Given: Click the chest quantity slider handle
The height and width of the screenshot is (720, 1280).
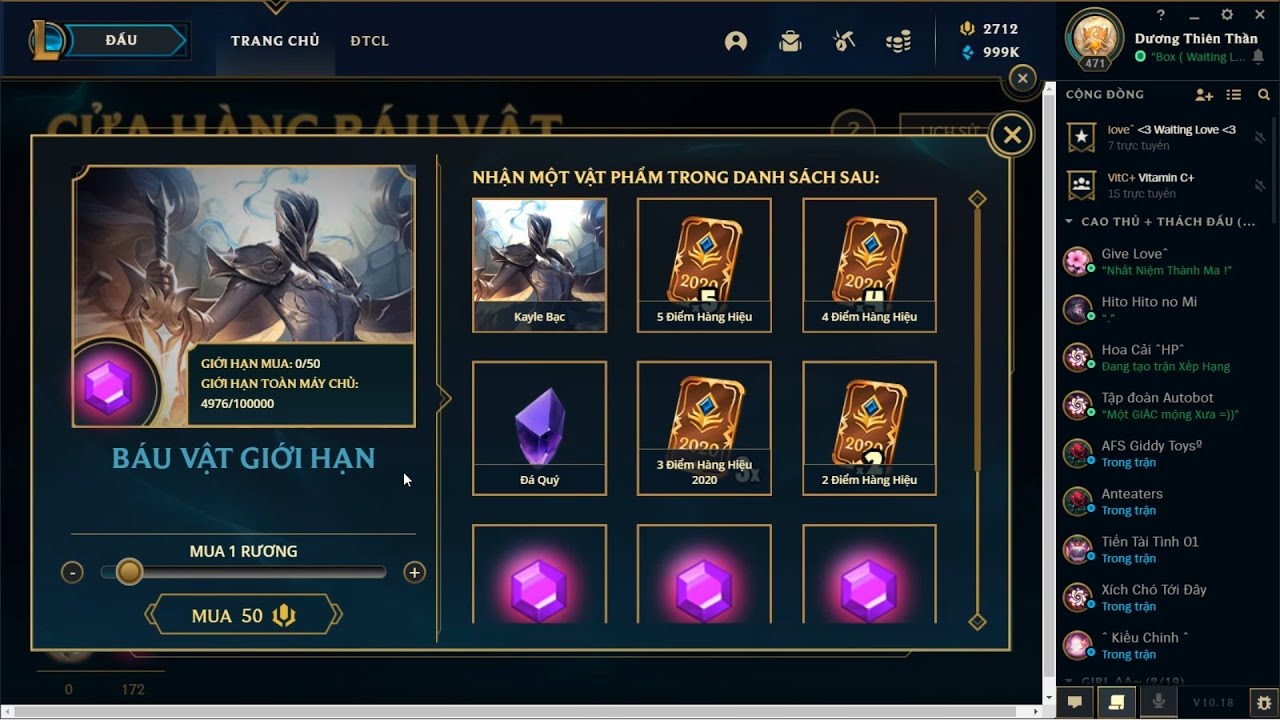Looking at the screenshot, I should pos(129,572).
